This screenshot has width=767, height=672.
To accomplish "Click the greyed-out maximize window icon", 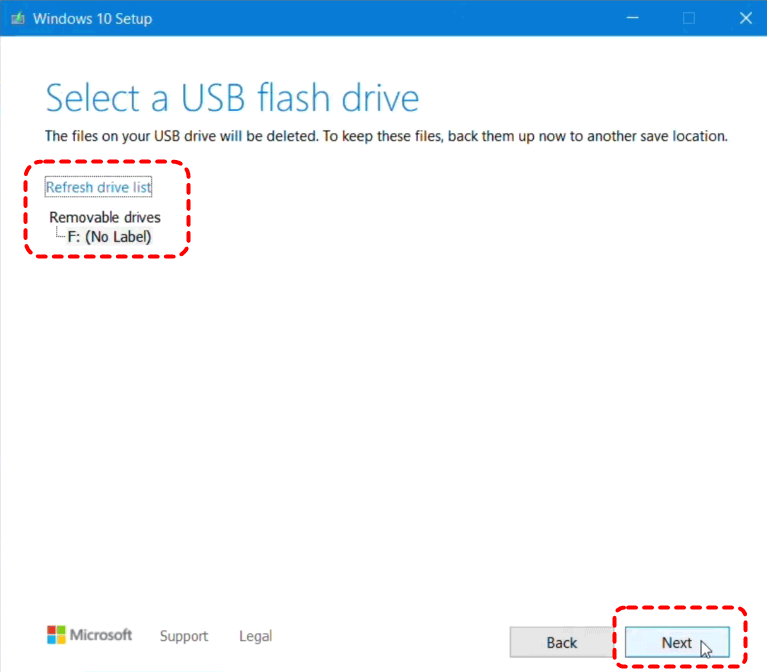I will click(x=689, y=18).
